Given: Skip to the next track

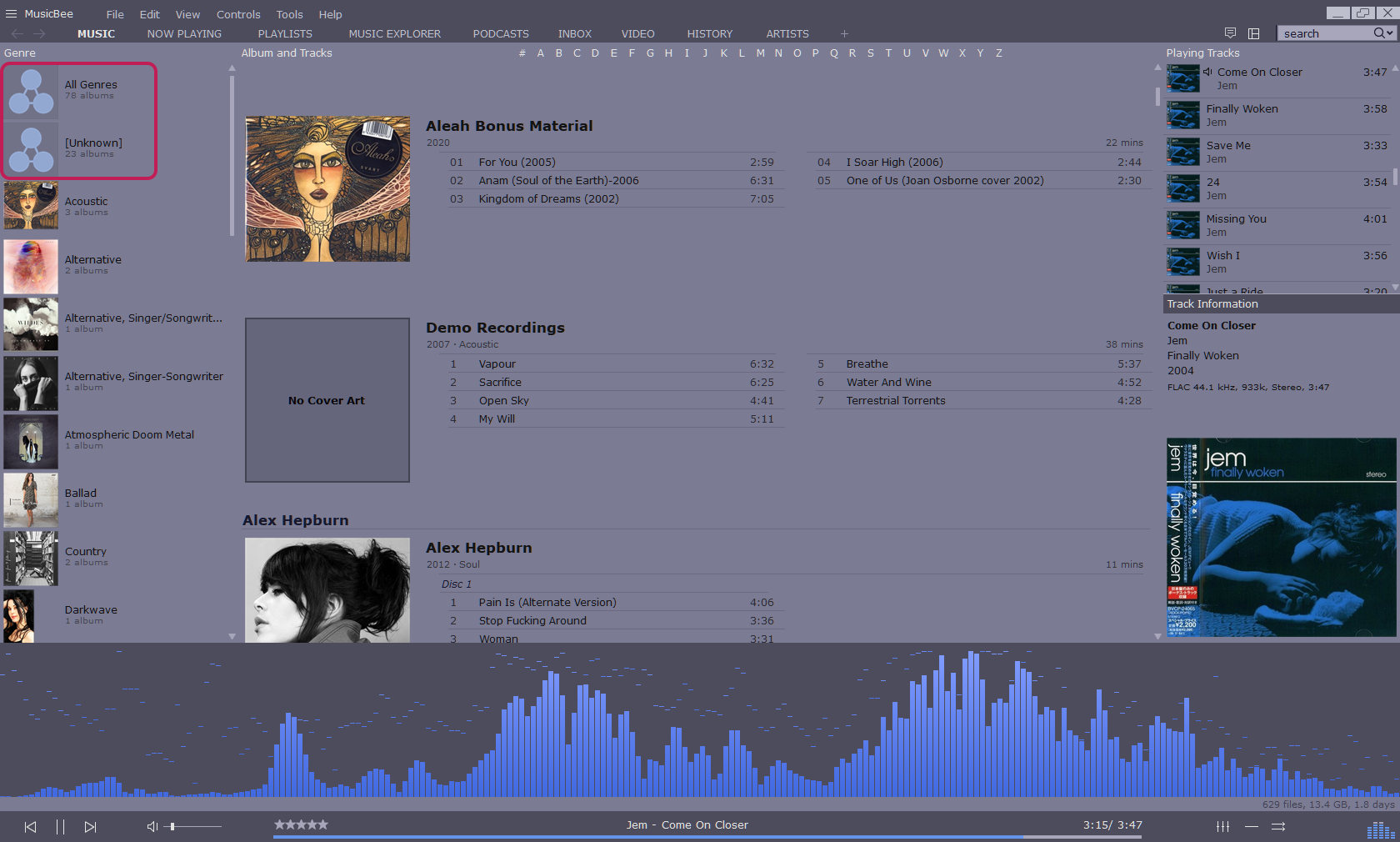Looking at the screenshot, I should click(x=90, y=826).
